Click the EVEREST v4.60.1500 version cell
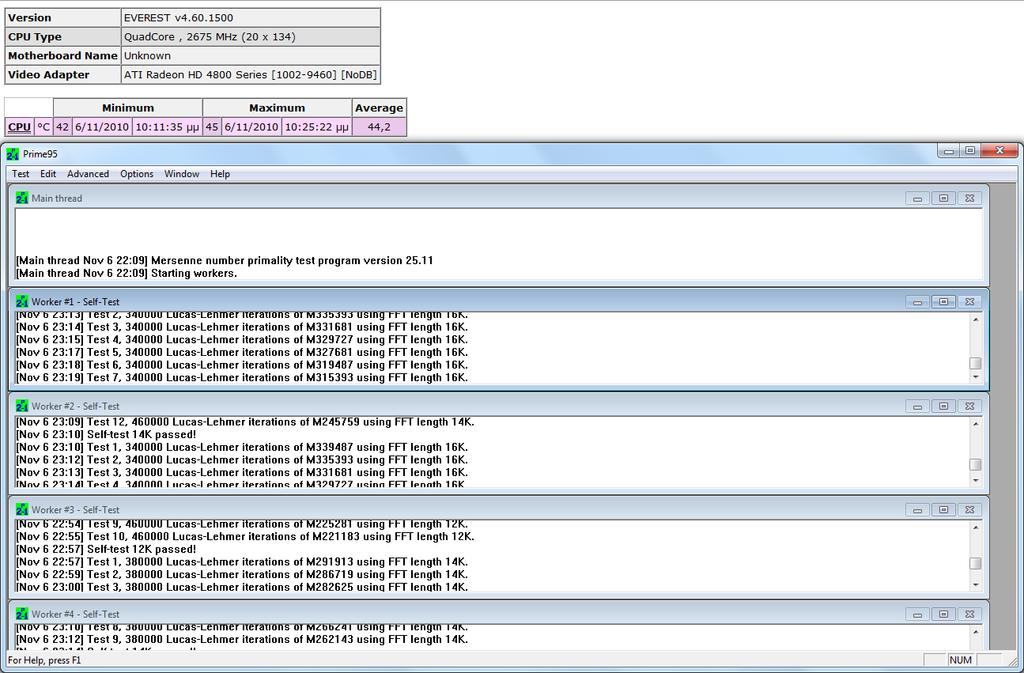Viewport: 1024px width, 673px height. (x=250, y=18)
